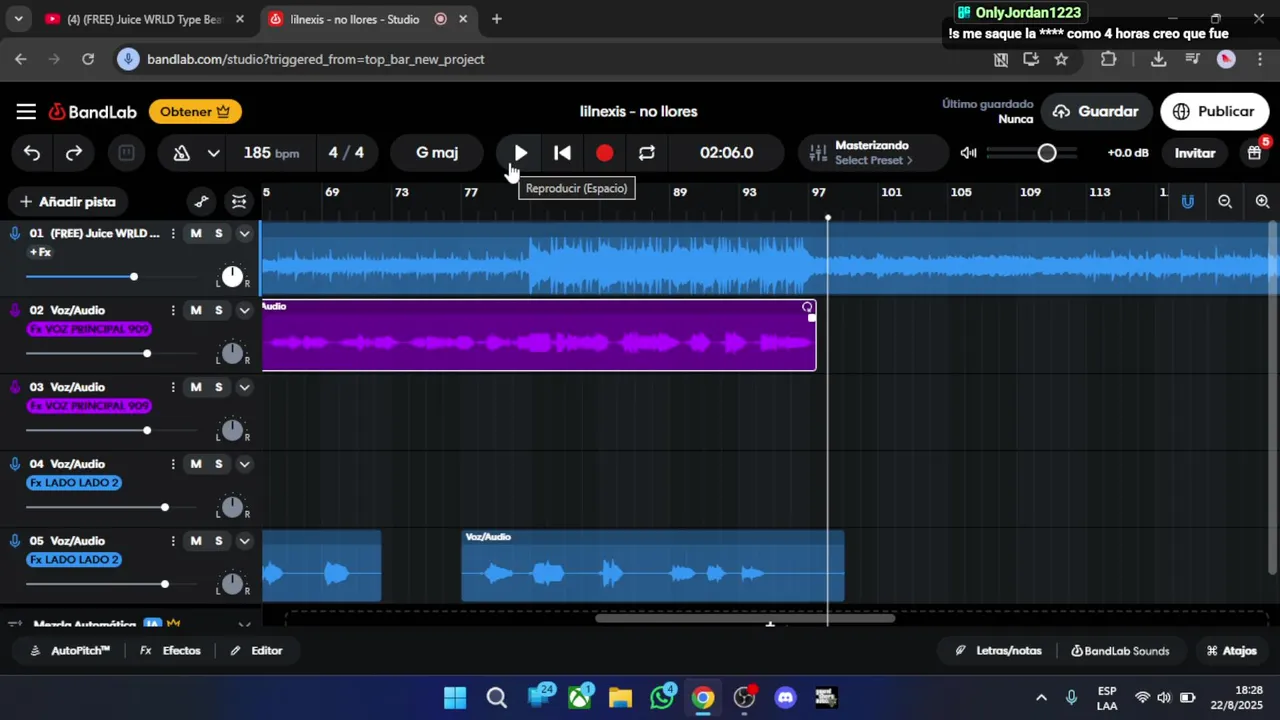Click the Invitar button

click(1195, 153)
